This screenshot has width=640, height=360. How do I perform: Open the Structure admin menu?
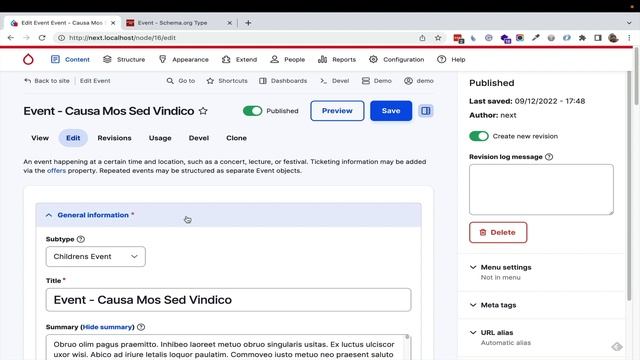tap(124, 60)
